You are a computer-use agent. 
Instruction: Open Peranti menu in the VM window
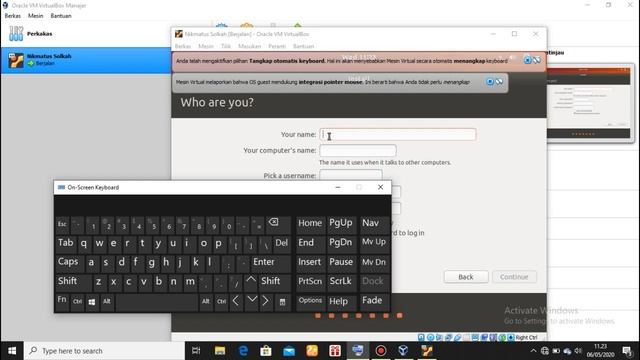pos(277,46)
